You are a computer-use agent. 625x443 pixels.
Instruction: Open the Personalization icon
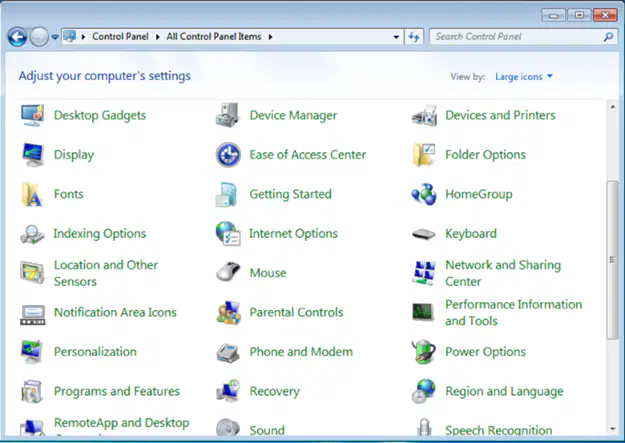[32, 352]
